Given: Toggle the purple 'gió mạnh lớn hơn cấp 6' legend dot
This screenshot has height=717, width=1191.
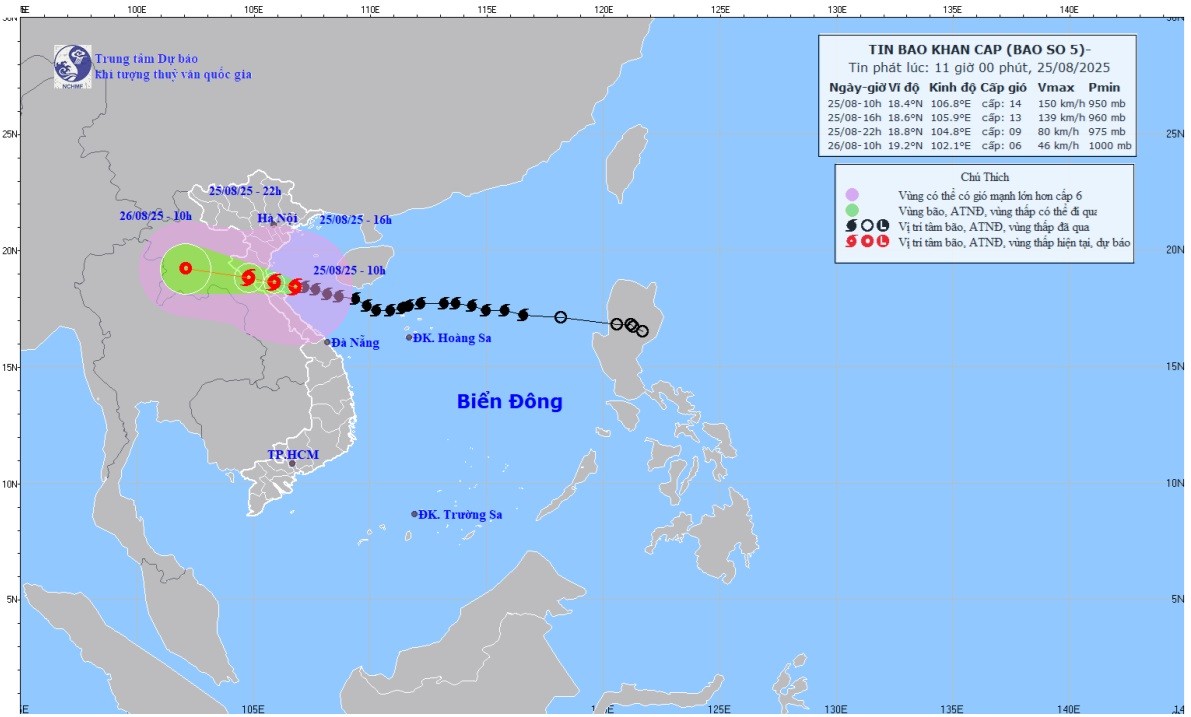Looking at the screenshot, I should click(853, 195).
